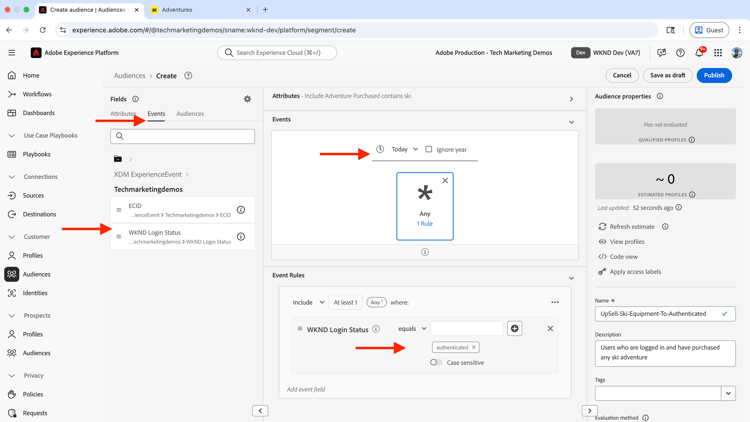Image resolution: width=750 pixels, height=422 pixels.
Task: Collapse Prospects sidebar group
Action: 12,315
